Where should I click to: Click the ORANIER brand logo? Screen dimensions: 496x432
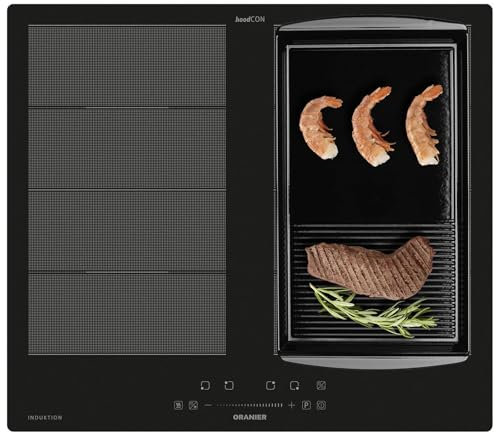coord(250,417)
